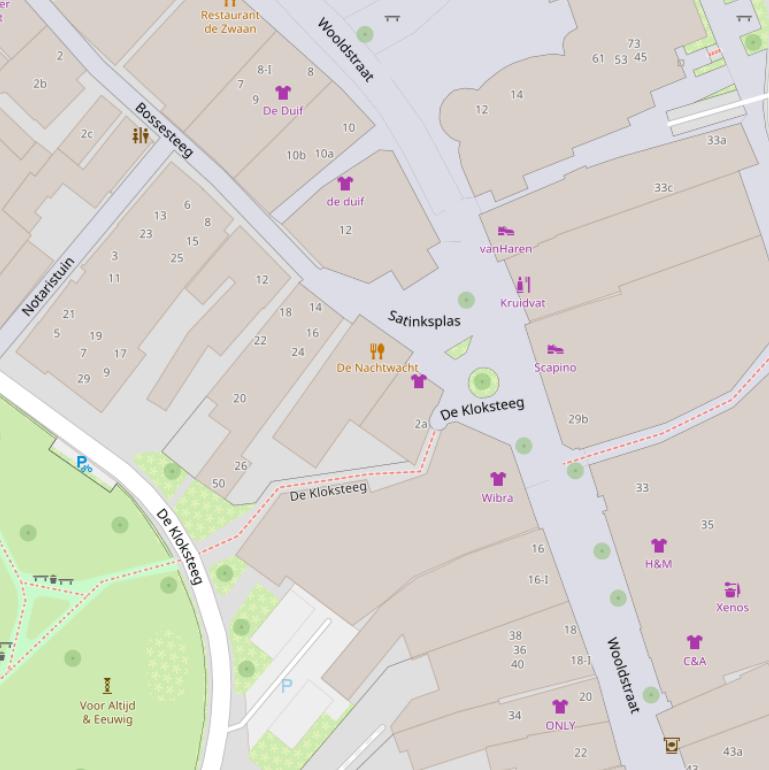This screenshot has height=770, width=769.
Task: Click the round green tree circle at Satinksplas
Action: (484, 382)
